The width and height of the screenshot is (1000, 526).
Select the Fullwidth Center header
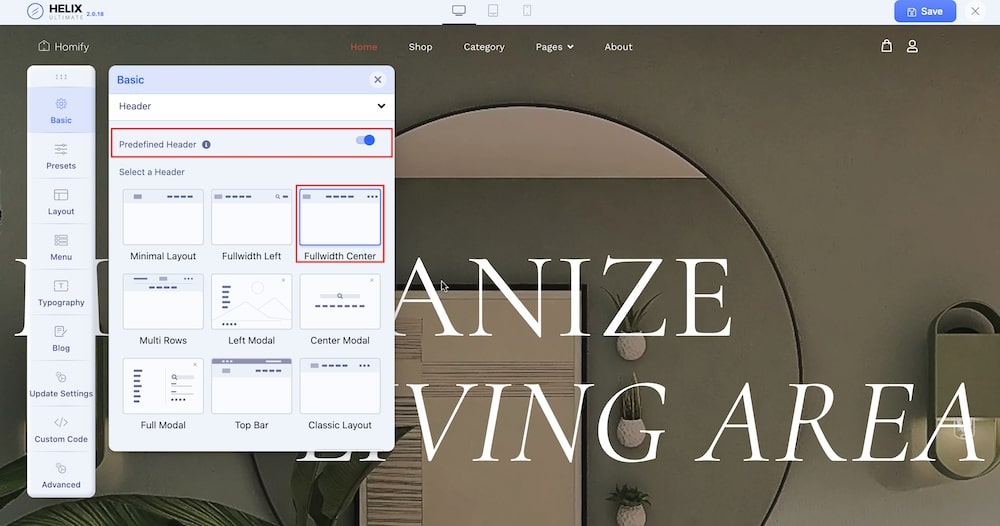[340, 225]
